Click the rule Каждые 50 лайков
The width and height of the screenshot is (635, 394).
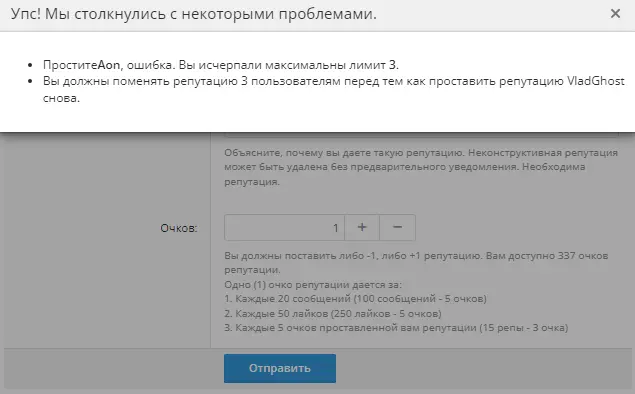point(333,313)
